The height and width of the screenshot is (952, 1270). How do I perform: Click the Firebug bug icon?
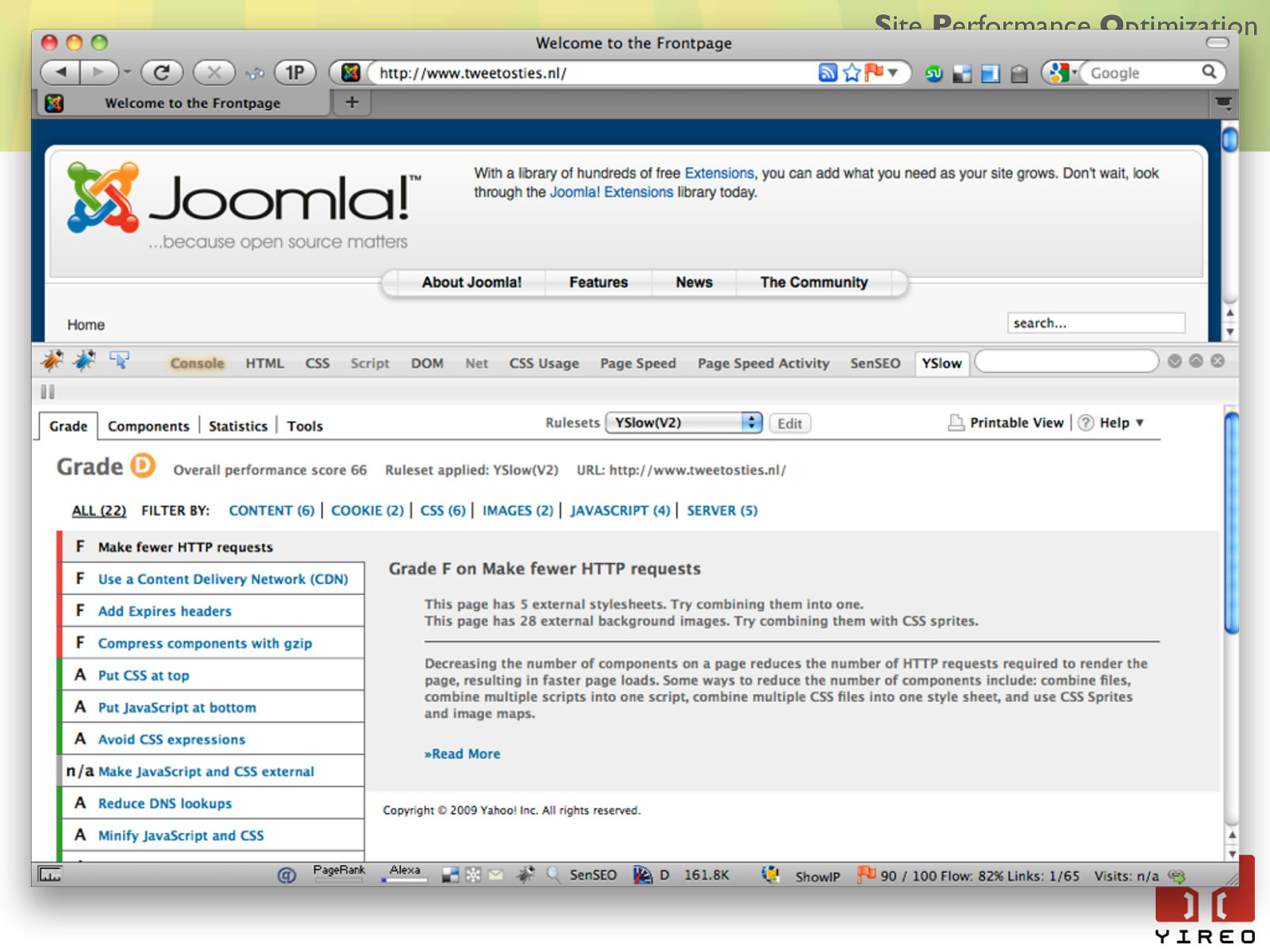[x=52, y=361]
